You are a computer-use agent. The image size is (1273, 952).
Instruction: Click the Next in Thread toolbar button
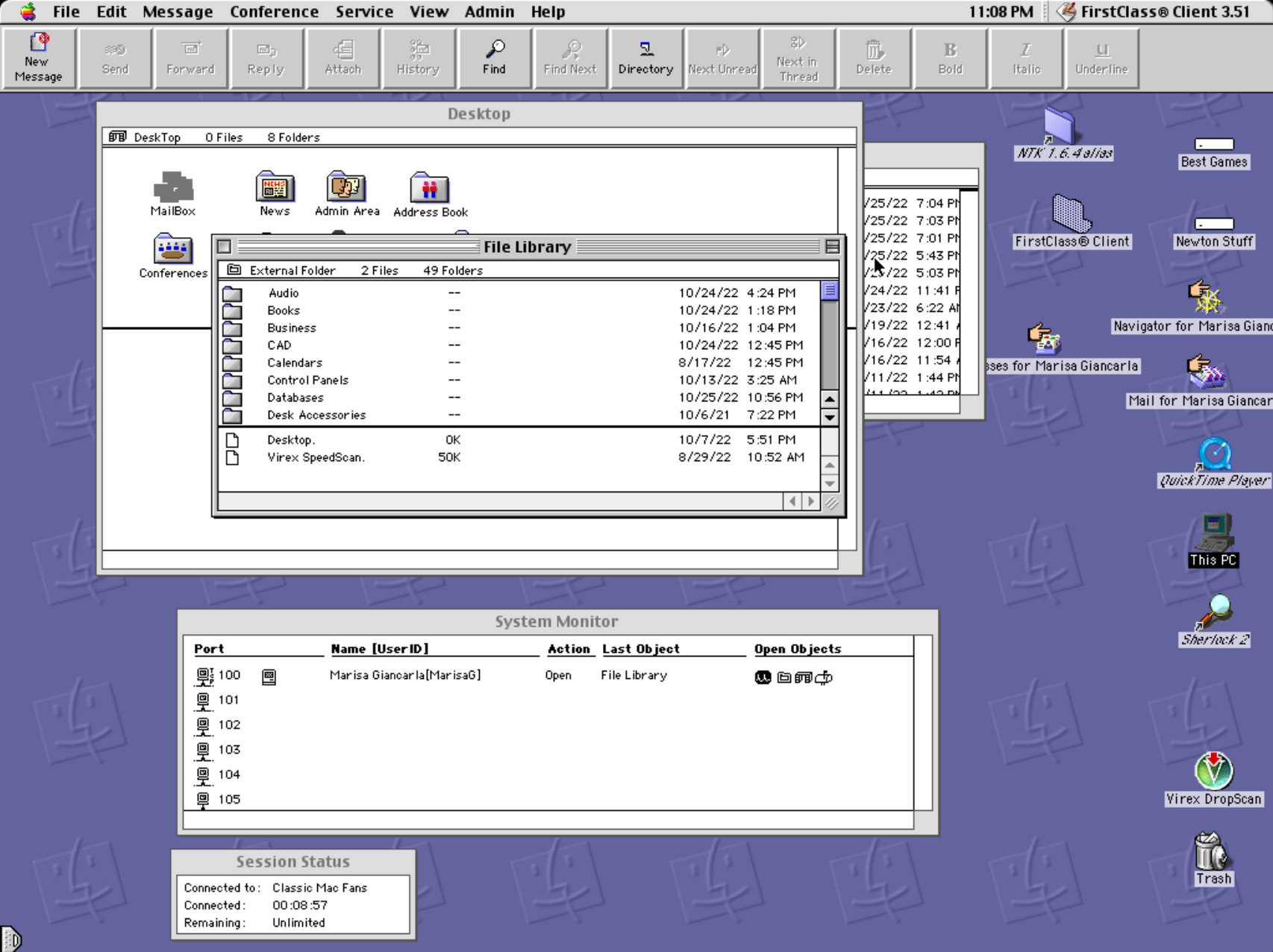(x=798, y=58)
